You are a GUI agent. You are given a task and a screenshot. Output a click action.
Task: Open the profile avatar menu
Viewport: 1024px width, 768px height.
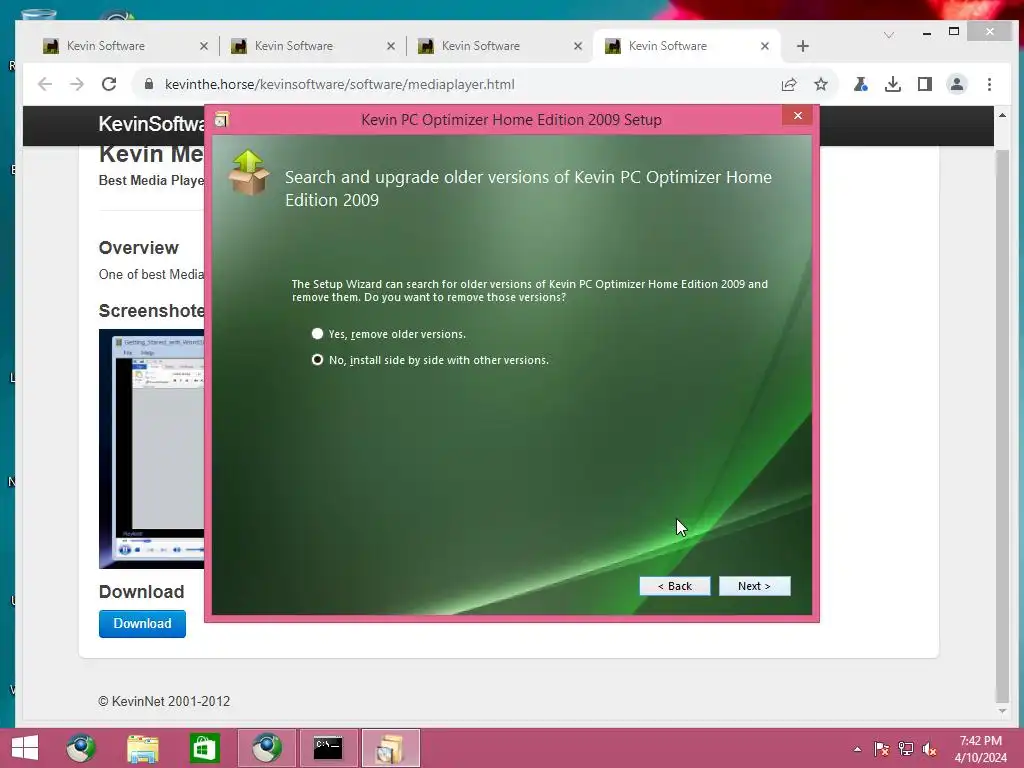pyautogui.click(x=957, y=84)
